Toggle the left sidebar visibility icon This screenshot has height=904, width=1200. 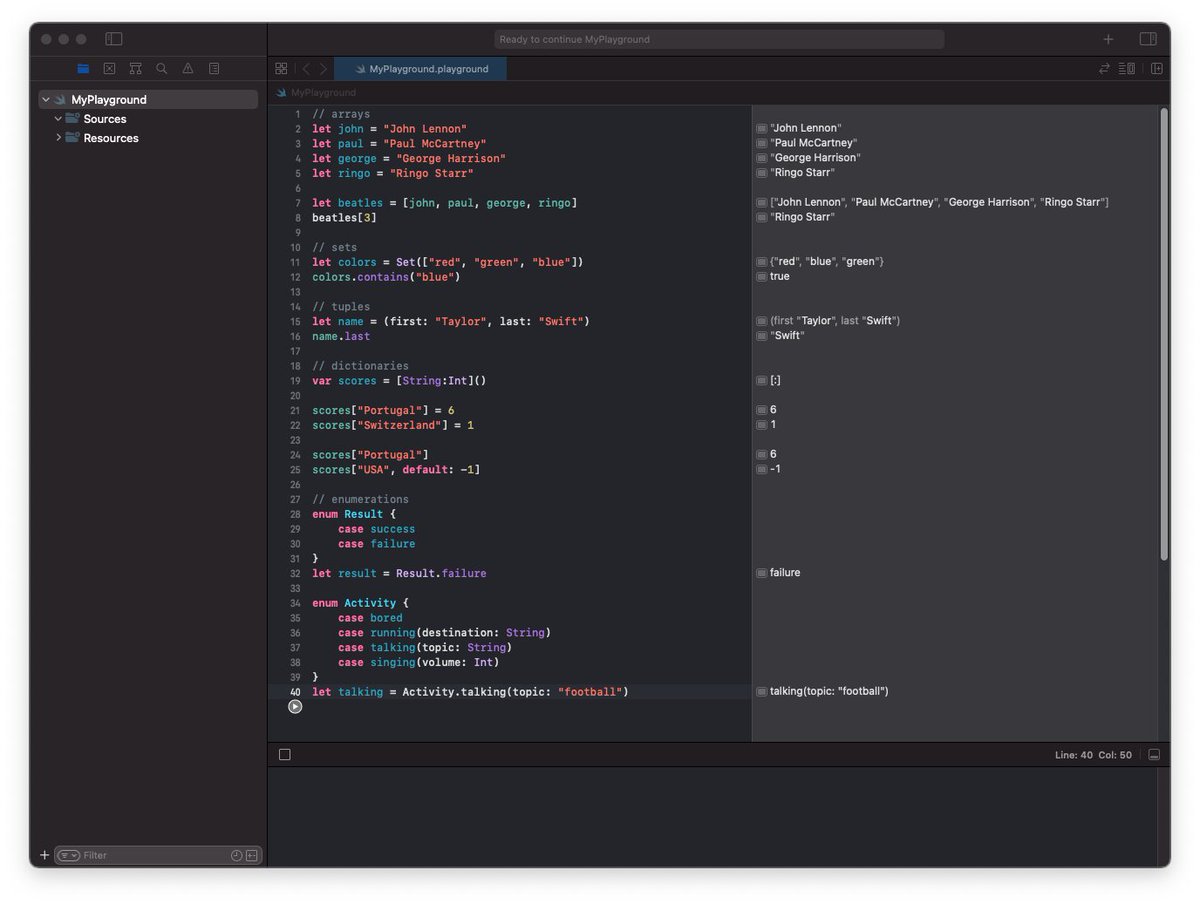(x=114, y=38)
